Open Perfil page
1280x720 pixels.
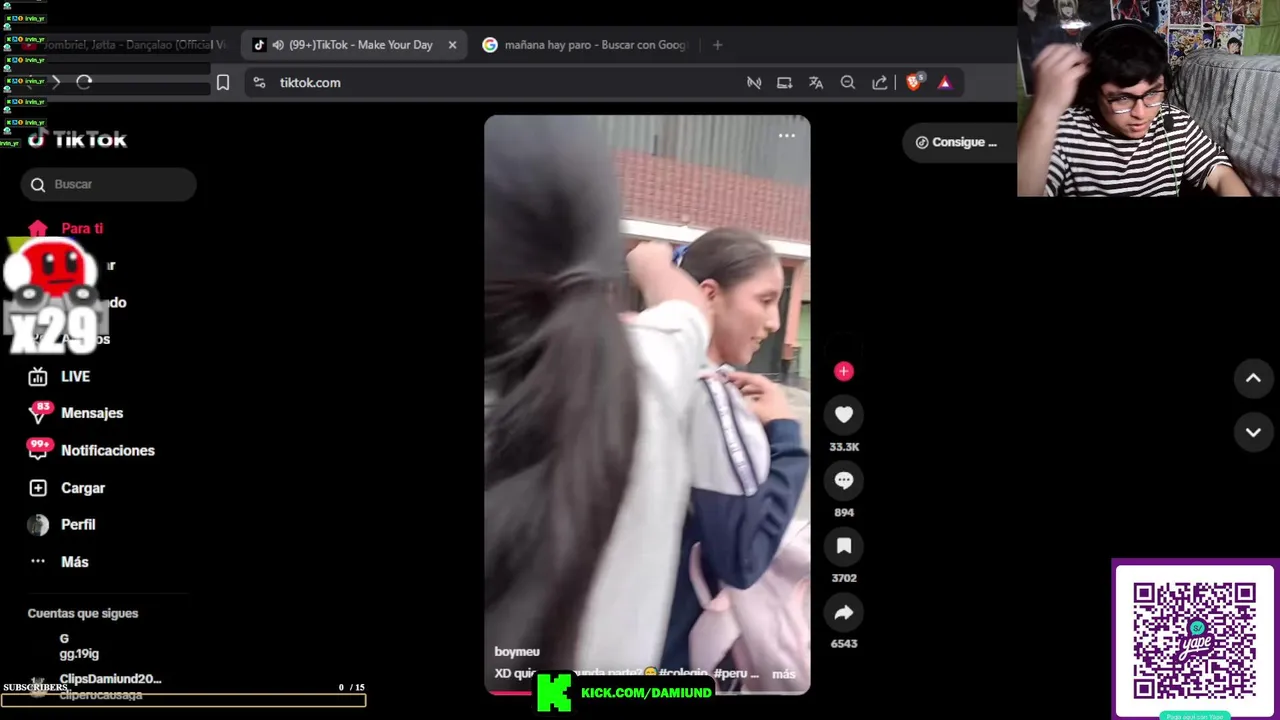[x=78, y=525]
